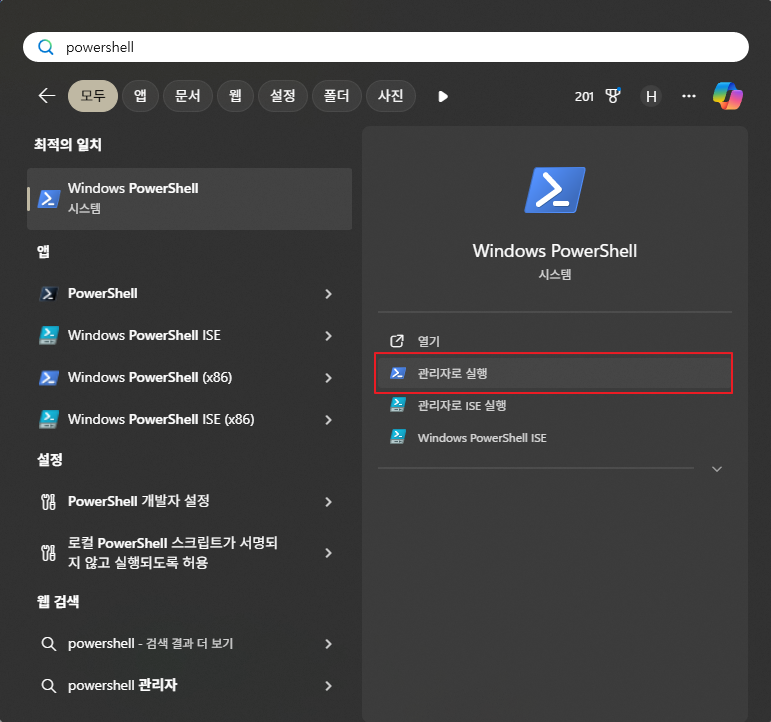Screen dimensions: 771x722
Task: Switch to the 문서 filter tab
Action: coord(187,95)
